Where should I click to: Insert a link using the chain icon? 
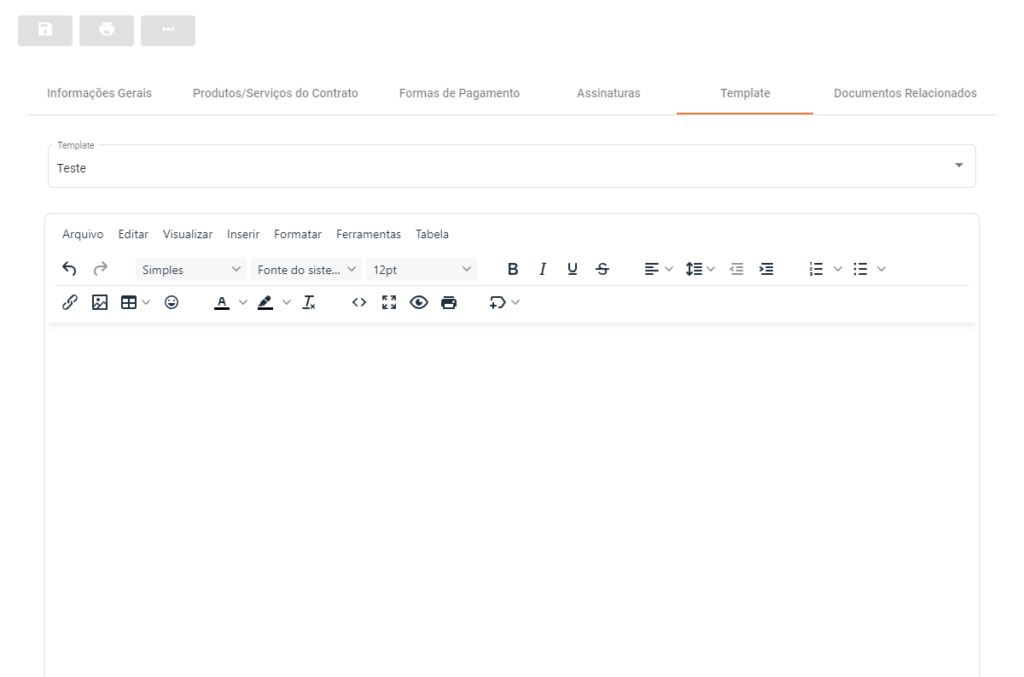(70, 303)
